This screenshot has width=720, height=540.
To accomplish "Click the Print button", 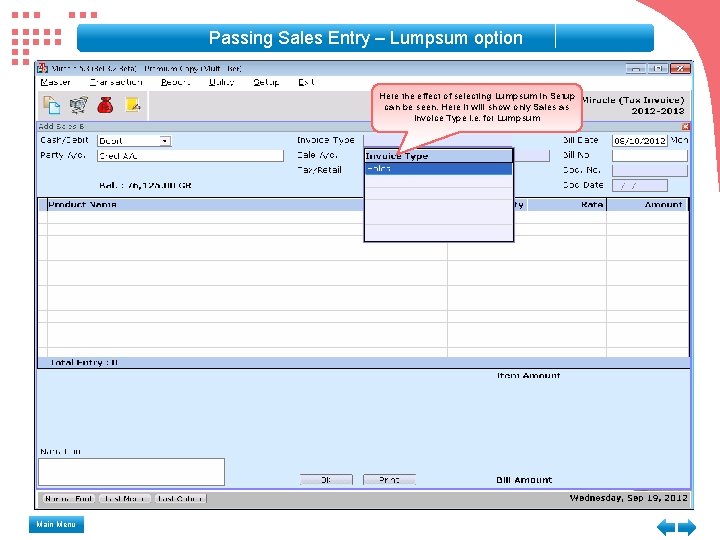I will (389, 480).
